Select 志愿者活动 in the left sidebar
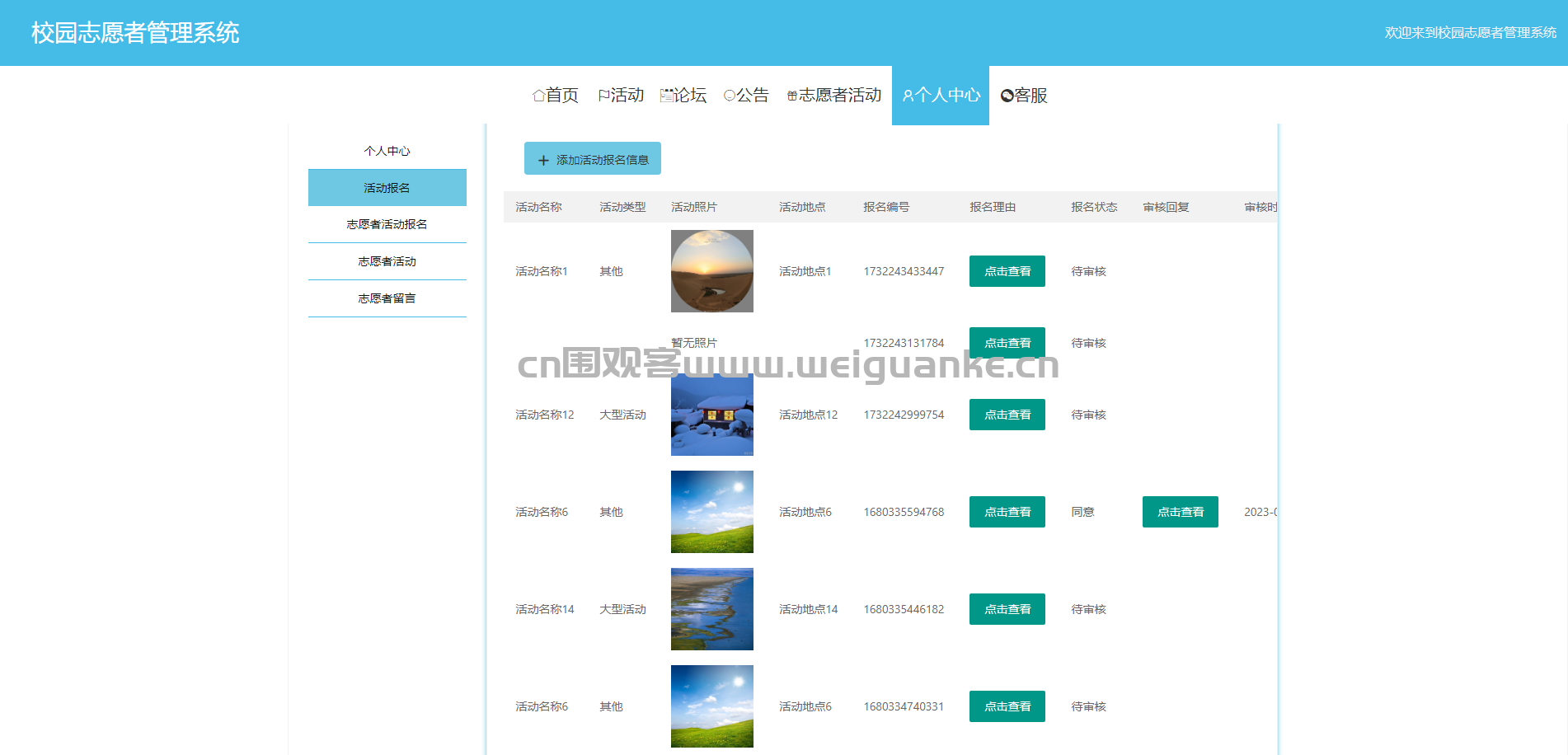 click(387, 261)
